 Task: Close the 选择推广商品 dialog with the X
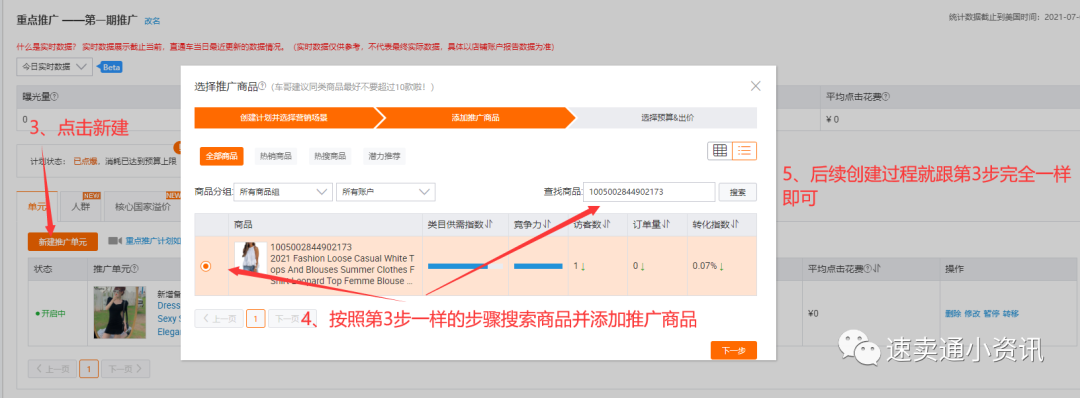coord(756,86)
